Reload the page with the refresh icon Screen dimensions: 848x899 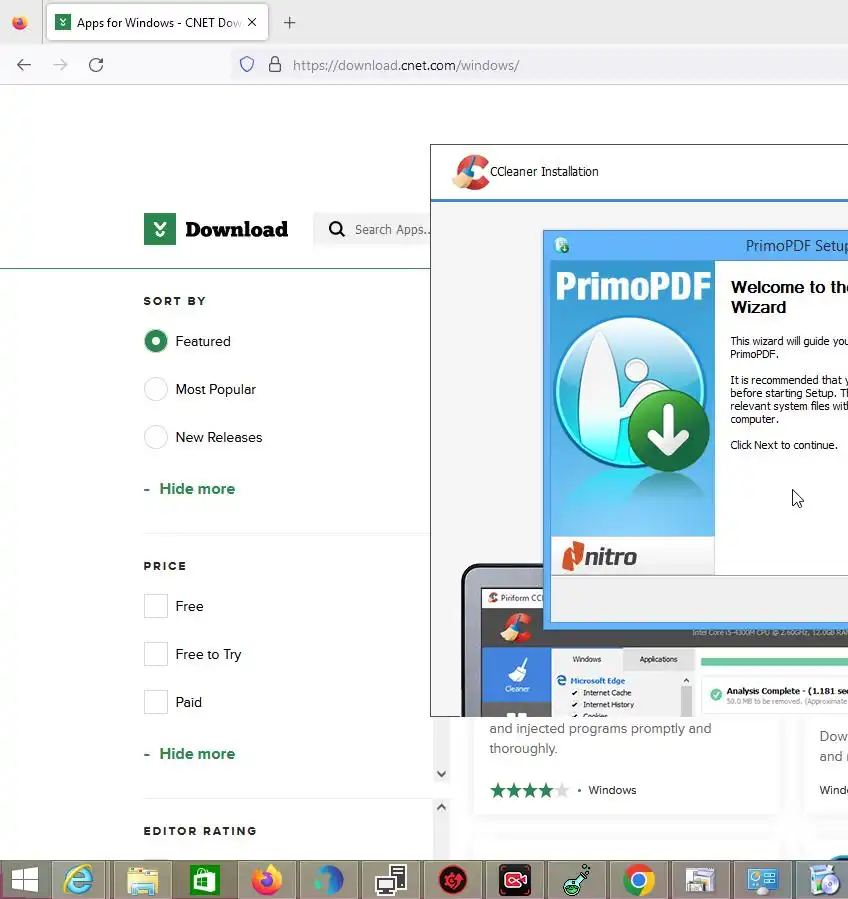(x=96, y=65)
